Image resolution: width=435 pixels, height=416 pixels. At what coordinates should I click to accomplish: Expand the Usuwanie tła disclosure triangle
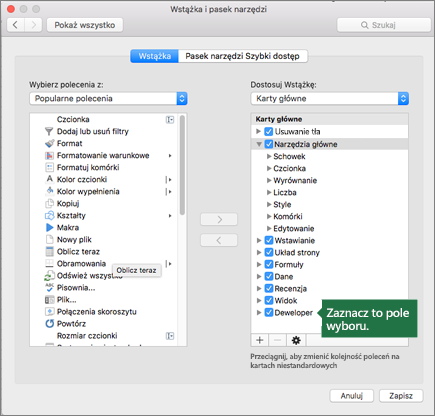tap(259, 131)
